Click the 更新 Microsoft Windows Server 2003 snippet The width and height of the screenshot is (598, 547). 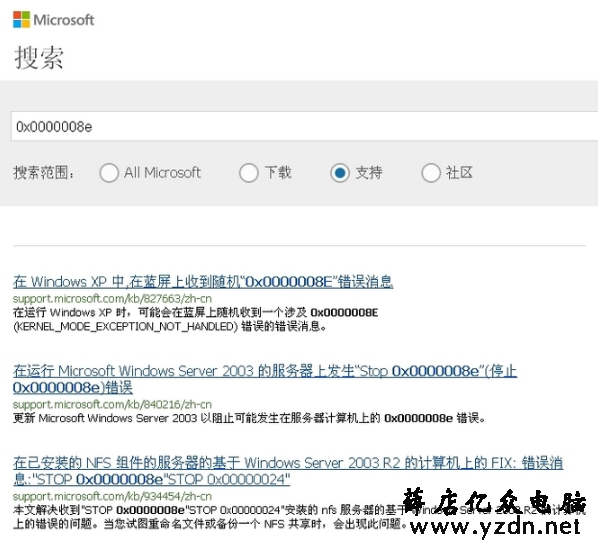249,418
